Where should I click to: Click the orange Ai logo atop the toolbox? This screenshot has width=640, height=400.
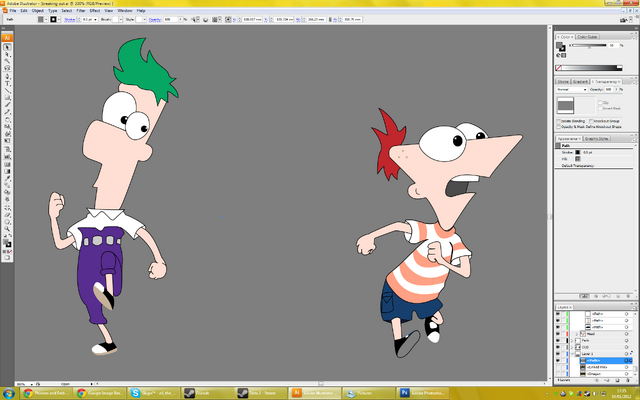[7, 38]
